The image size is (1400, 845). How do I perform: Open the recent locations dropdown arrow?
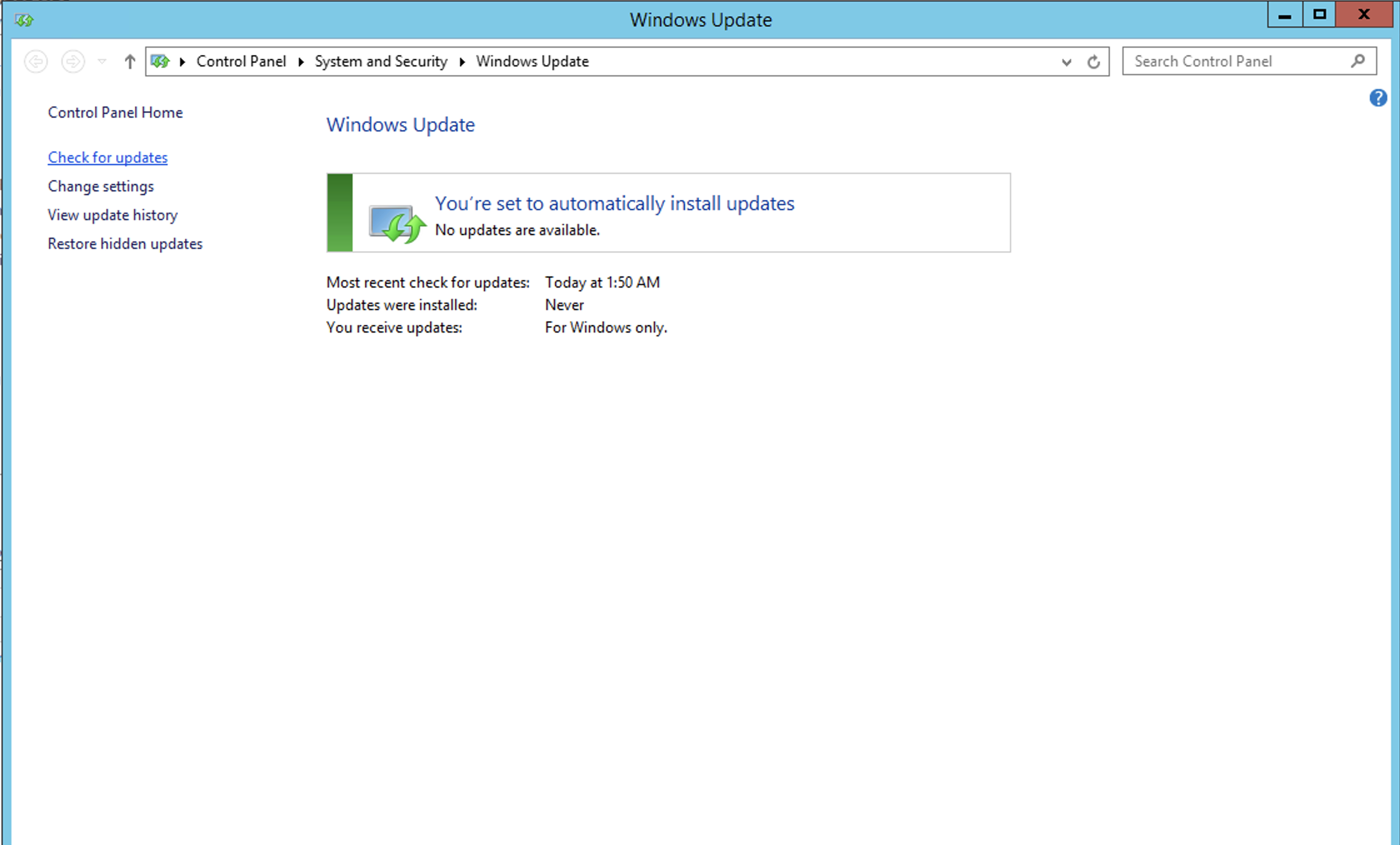[x=102, y=61]
